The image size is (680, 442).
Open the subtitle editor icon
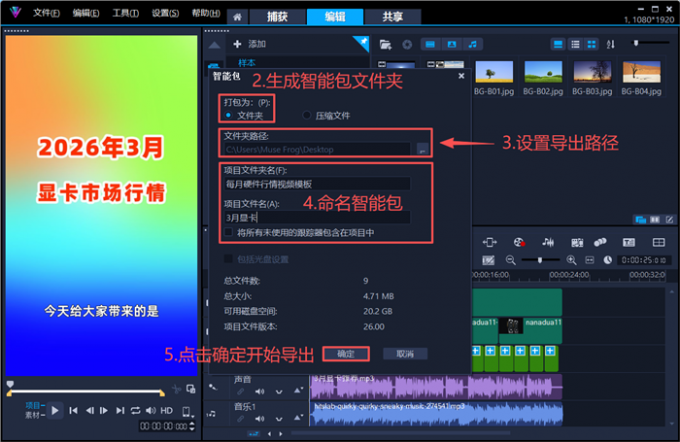point(629,242)
